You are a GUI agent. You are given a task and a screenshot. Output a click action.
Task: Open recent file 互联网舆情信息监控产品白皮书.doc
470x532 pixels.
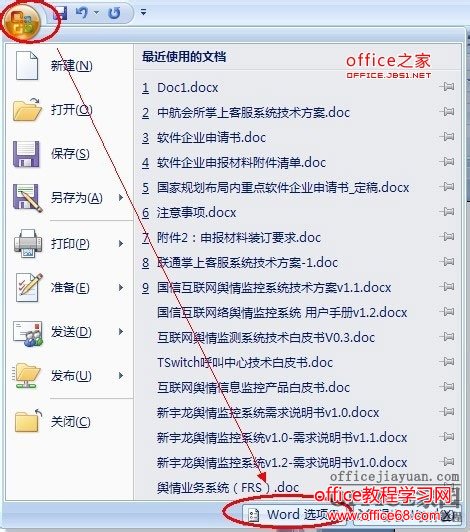click(x=253, y=387)
